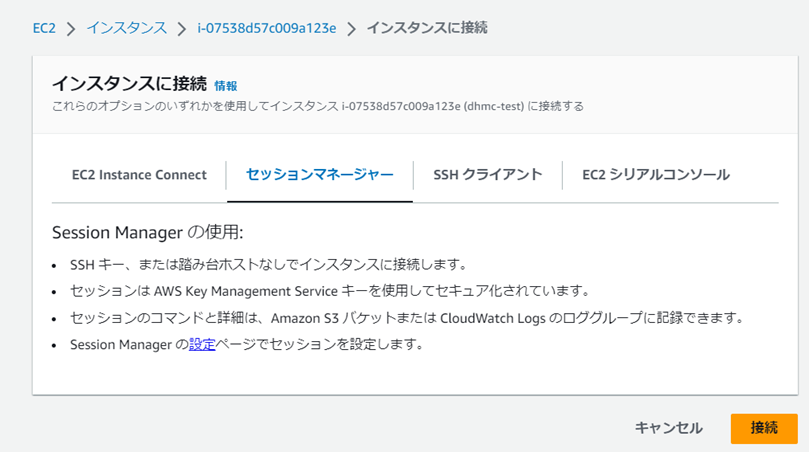Click the subtitle mentioning dhmc-test
This screenshot has height=452, width=809.
point(318,106)
